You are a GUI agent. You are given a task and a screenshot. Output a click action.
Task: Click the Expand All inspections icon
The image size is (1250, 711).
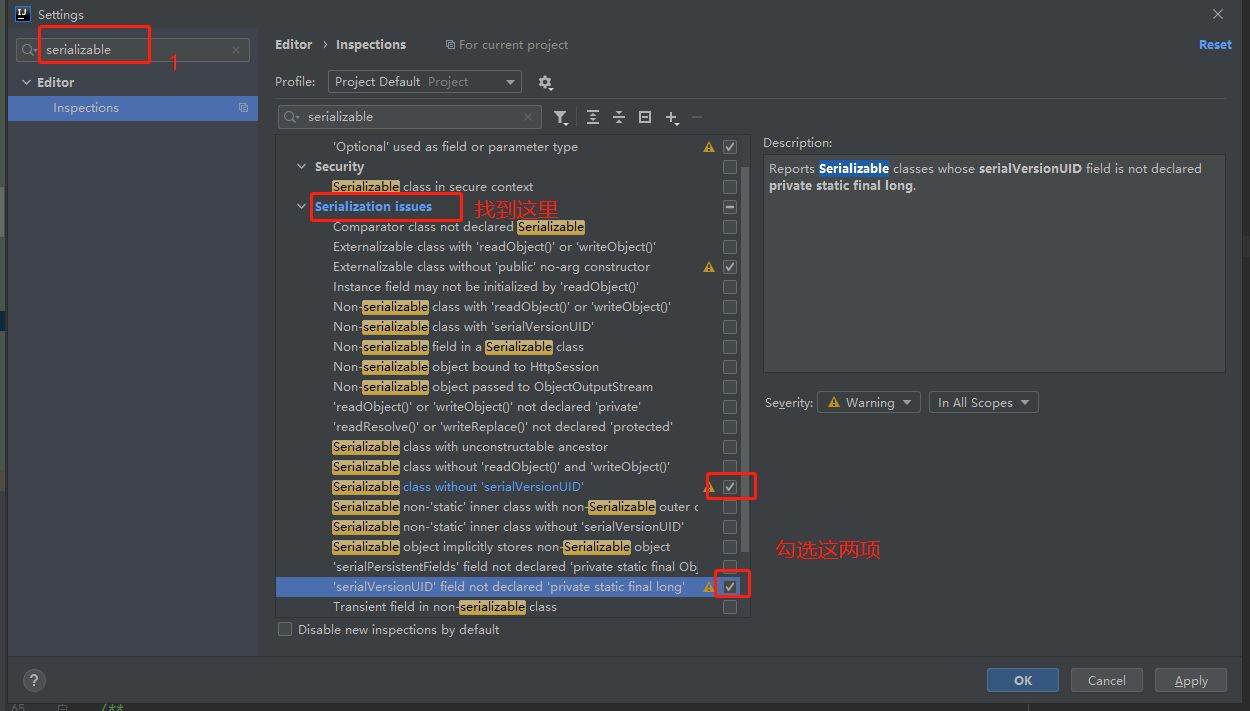click(593, 118)
